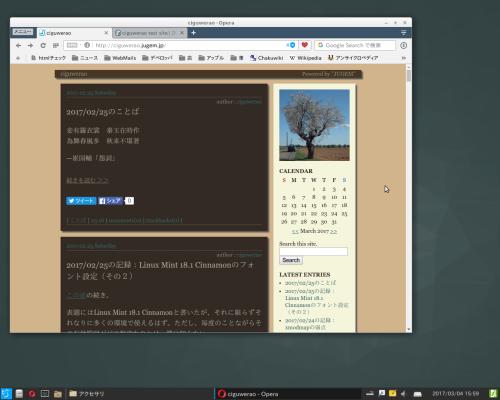The width and height of the screenshot is (500, 400).
Task: Click the site info icon in address bar
Action: [87, 45]
